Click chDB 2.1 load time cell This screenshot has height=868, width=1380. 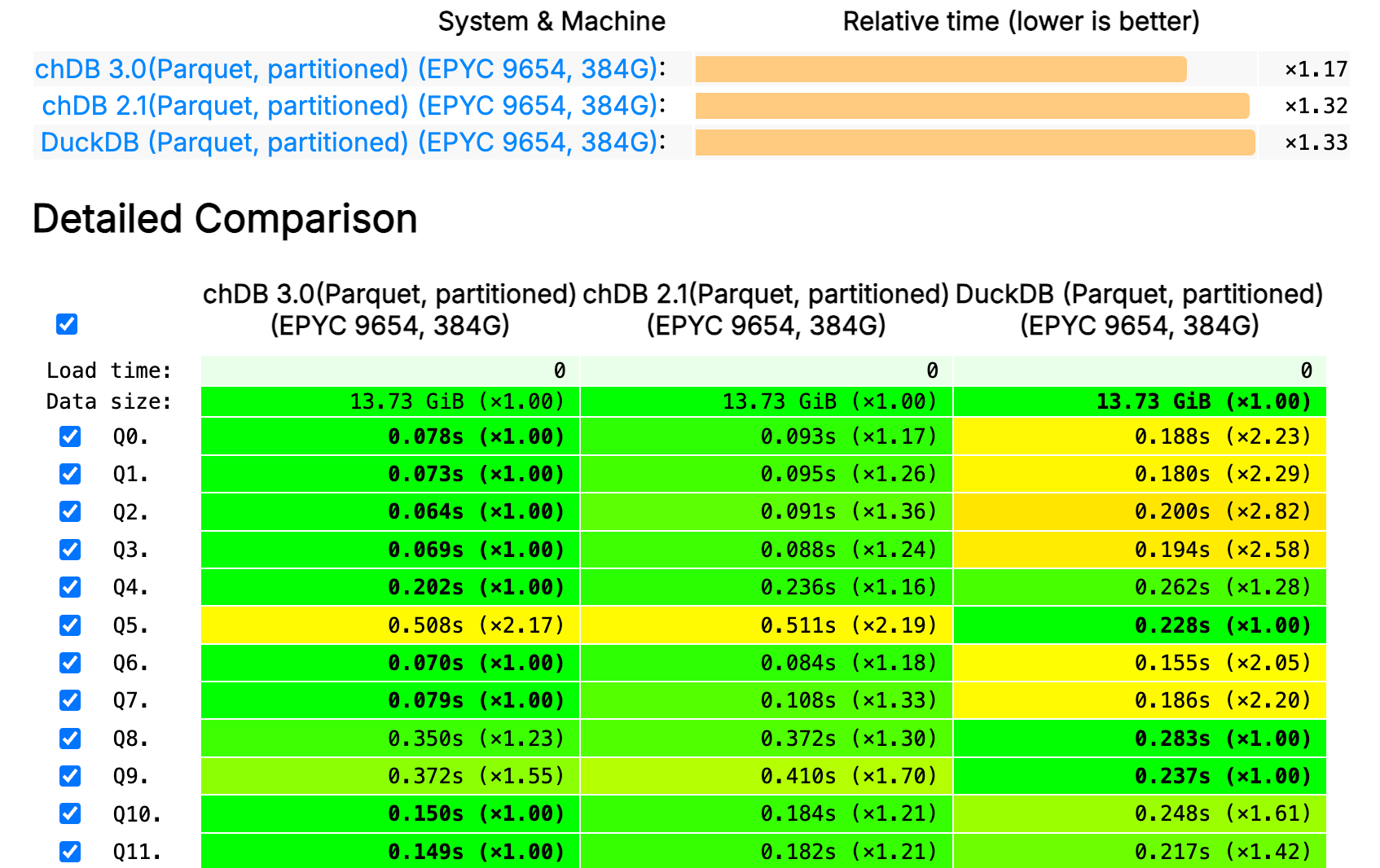click(767, 370)
